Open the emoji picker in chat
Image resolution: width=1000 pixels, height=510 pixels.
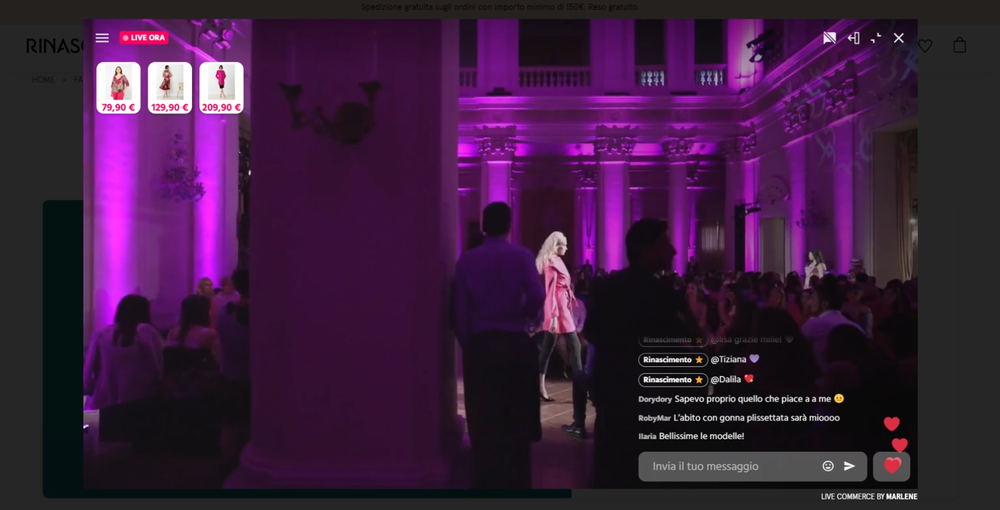tap(828, 466)
